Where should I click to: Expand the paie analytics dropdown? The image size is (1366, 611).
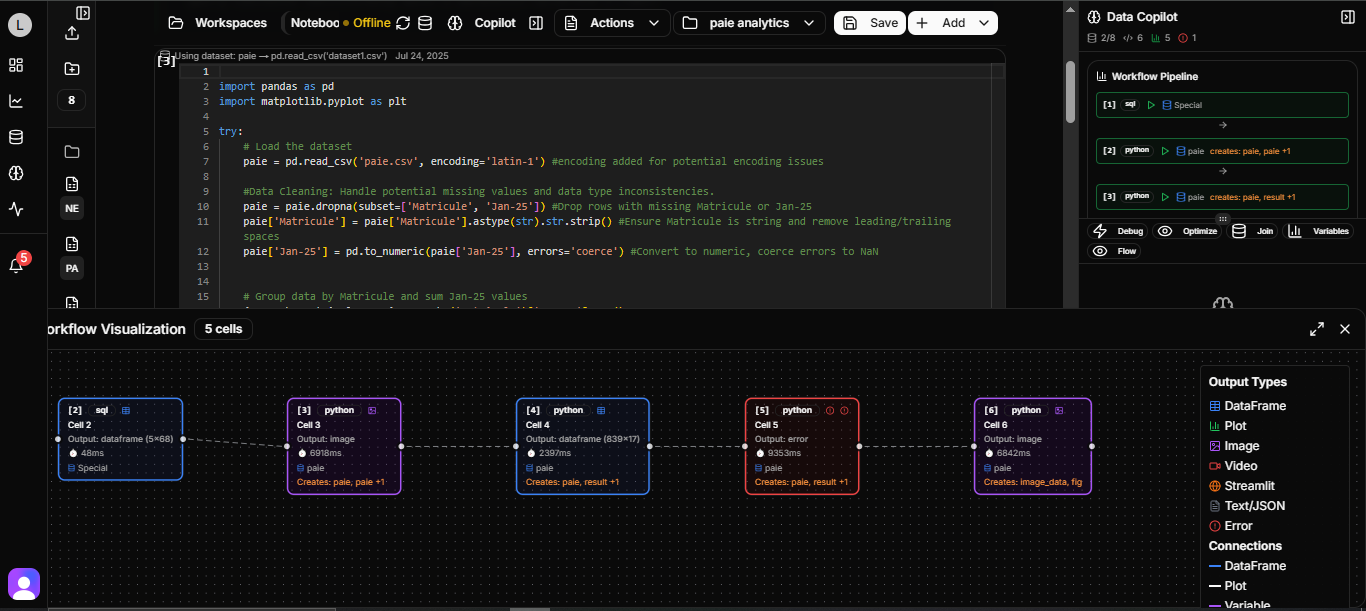pos(749,22)
